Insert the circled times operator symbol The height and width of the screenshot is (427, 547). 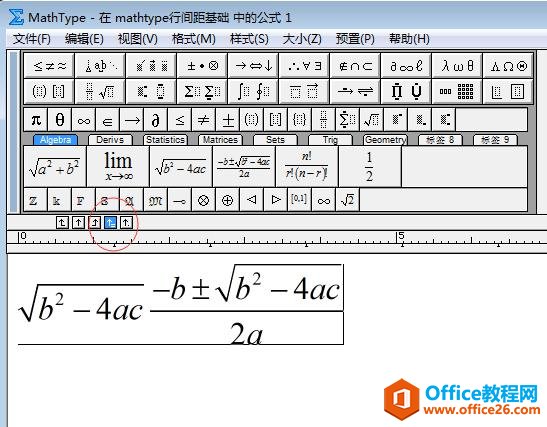pyautogui.click(x=203, y=200)
